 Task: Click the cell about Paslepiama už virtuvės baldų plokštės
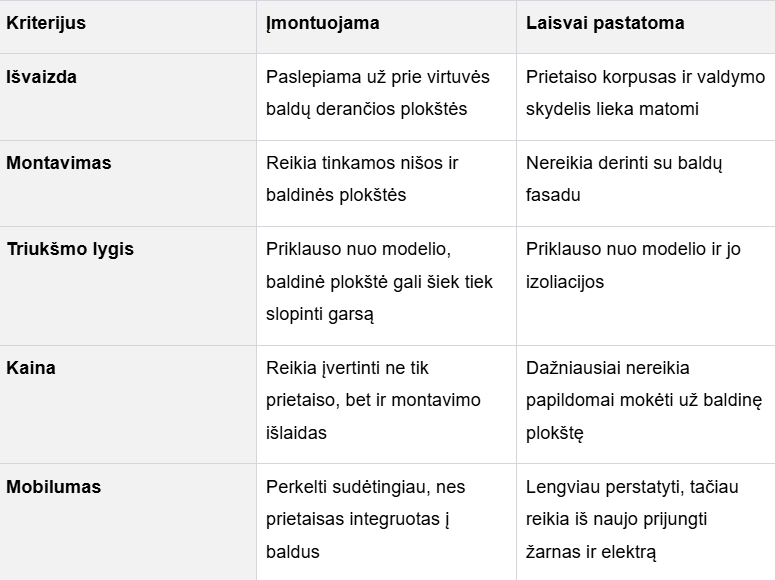pos(387,97)
